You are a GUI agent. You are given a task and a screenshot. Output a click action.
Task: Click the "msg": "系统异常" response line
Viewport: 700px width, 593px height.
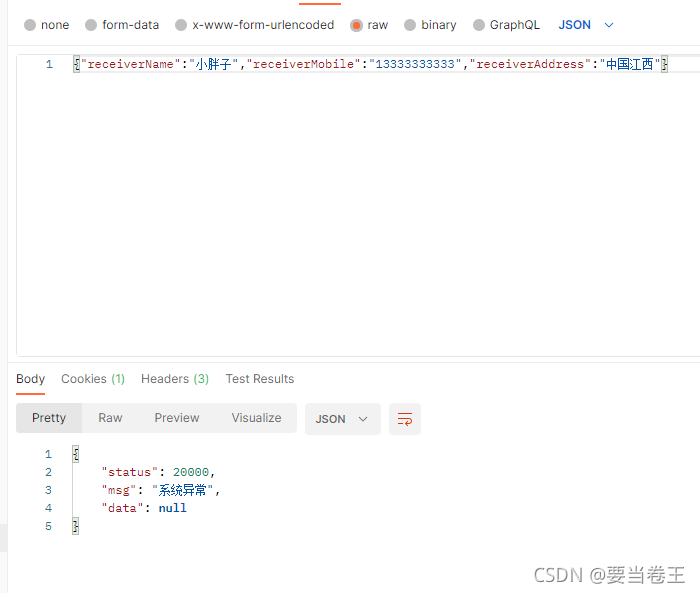(161, 490)
